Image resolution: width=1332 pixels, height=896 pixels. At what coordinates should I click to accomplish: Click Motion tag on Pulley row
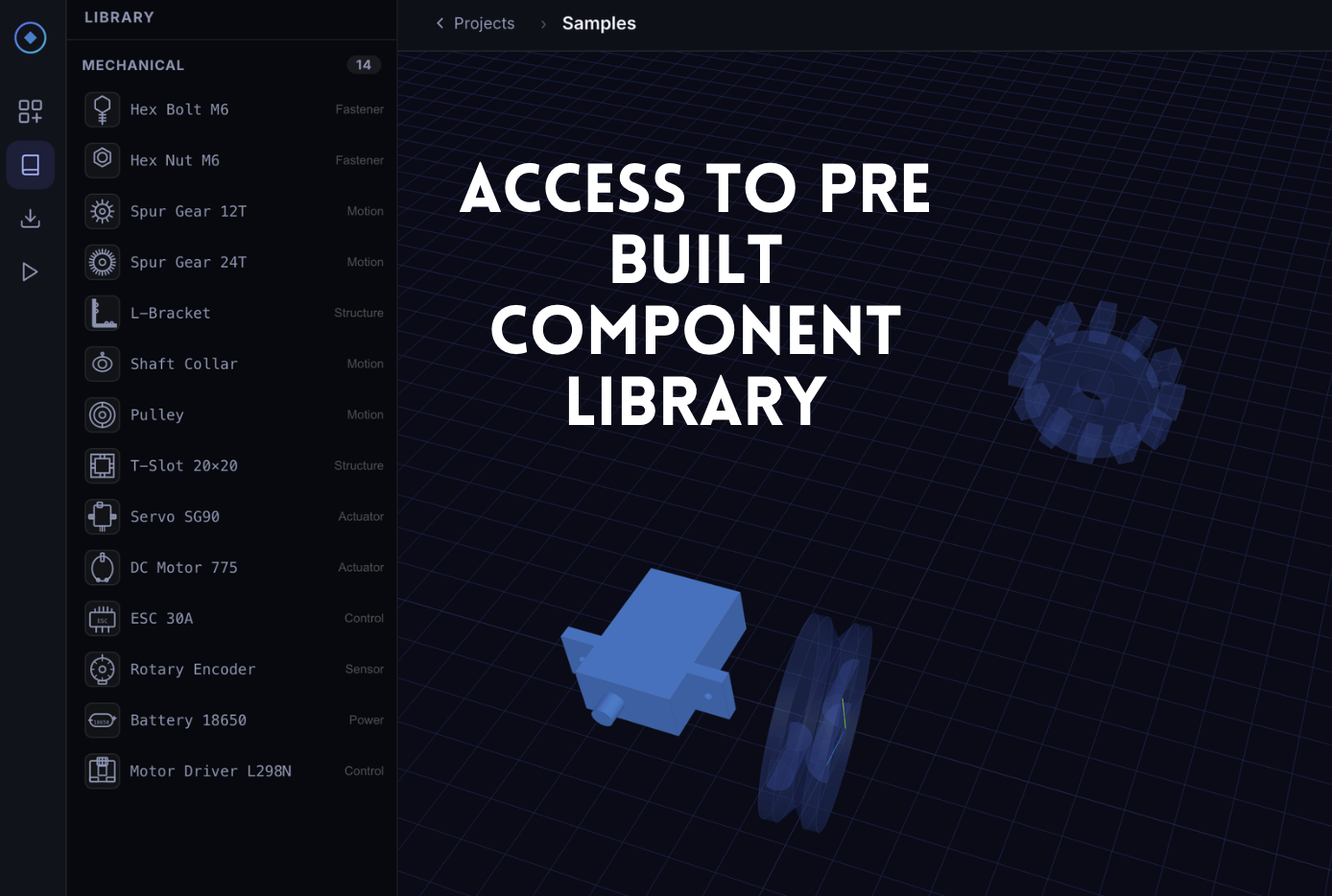click(365, 414)
